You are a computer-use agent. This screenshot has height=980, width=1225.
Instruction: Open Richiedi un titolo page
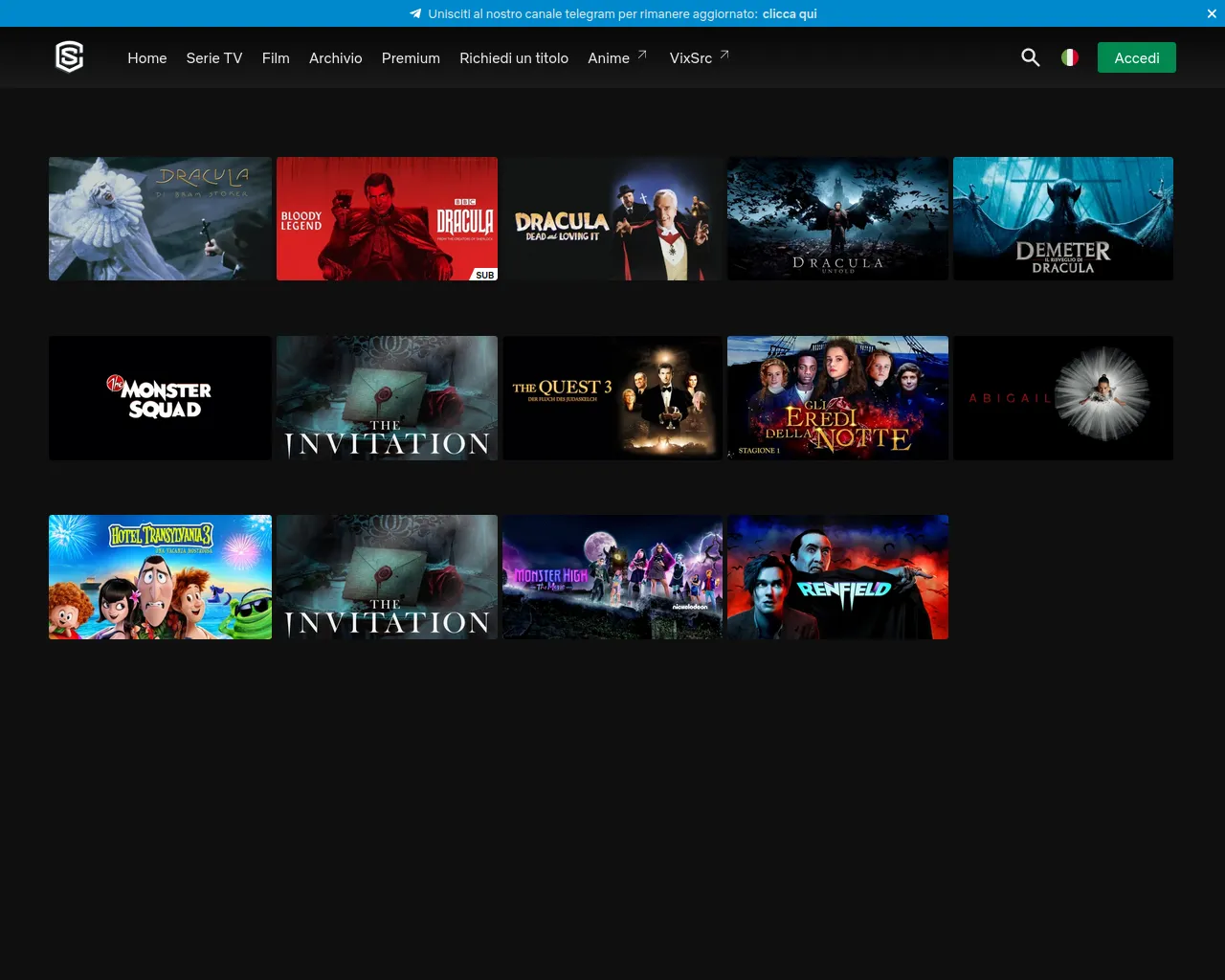514,58
